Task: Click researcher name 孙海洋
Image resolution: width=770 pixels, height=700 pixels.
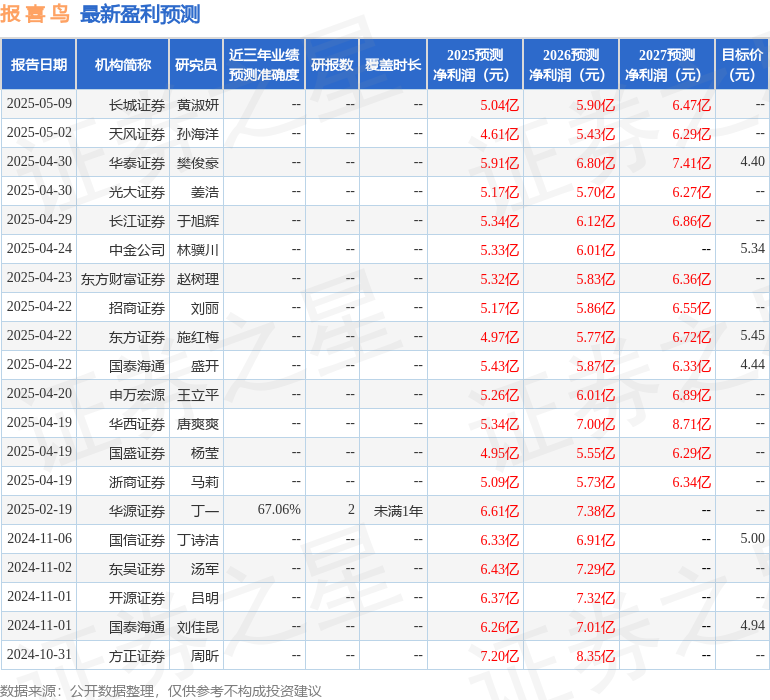Action: coord(198,134)
